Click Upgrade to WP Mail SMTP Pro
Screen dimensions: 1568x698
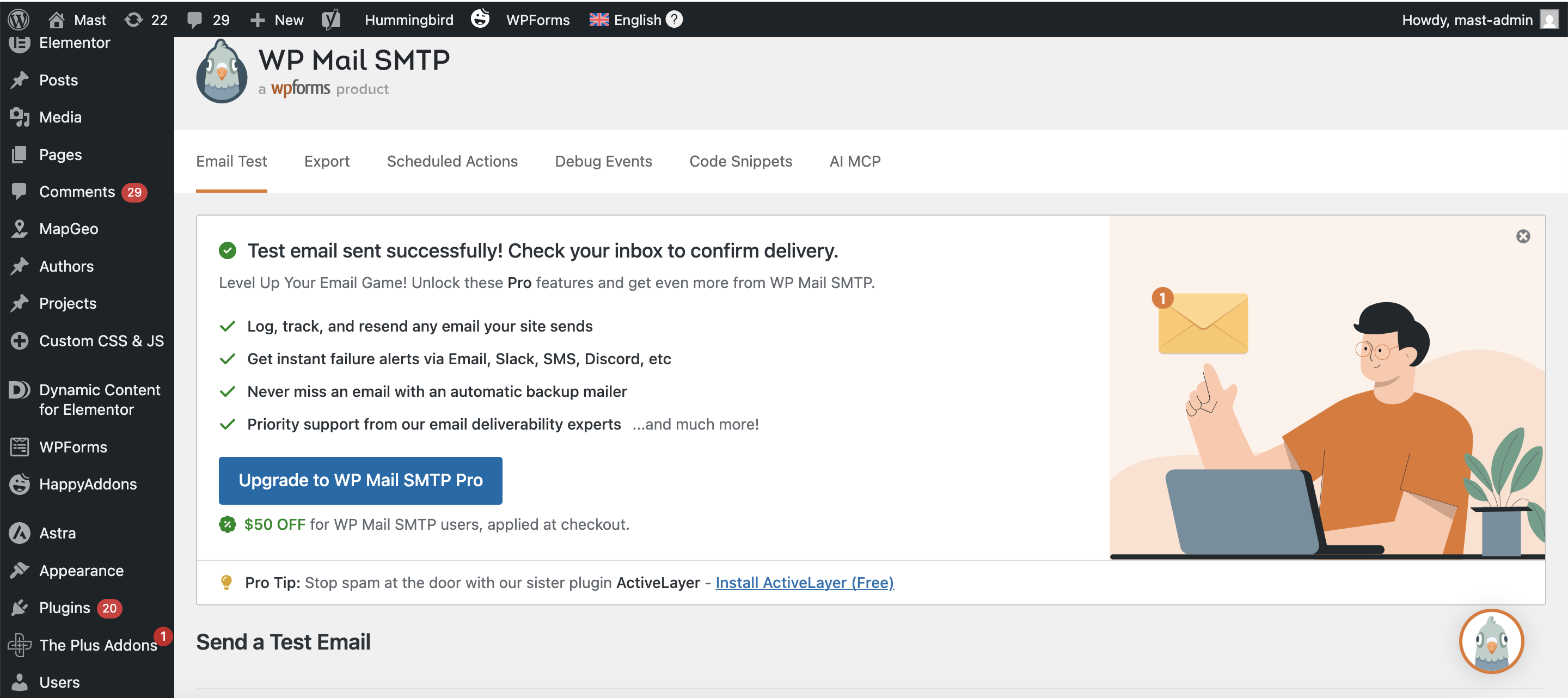pos(360,480)
